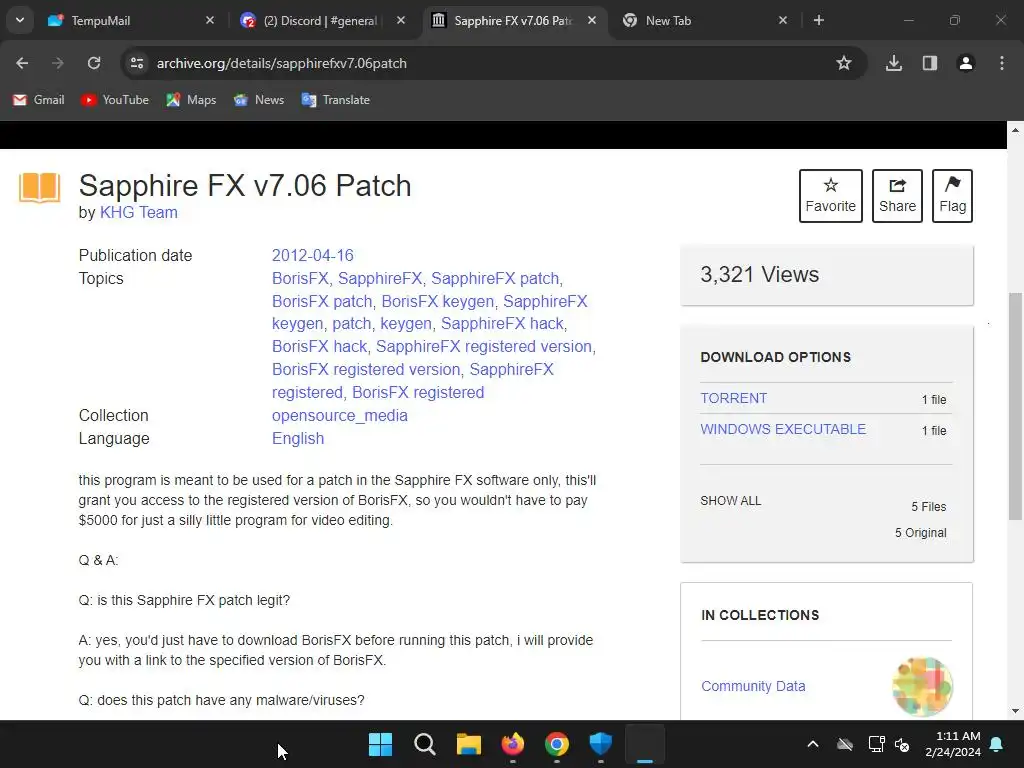Open a new browser tab with plus
This screenshot has height=768, width=1024.
[x=818, y=20]
